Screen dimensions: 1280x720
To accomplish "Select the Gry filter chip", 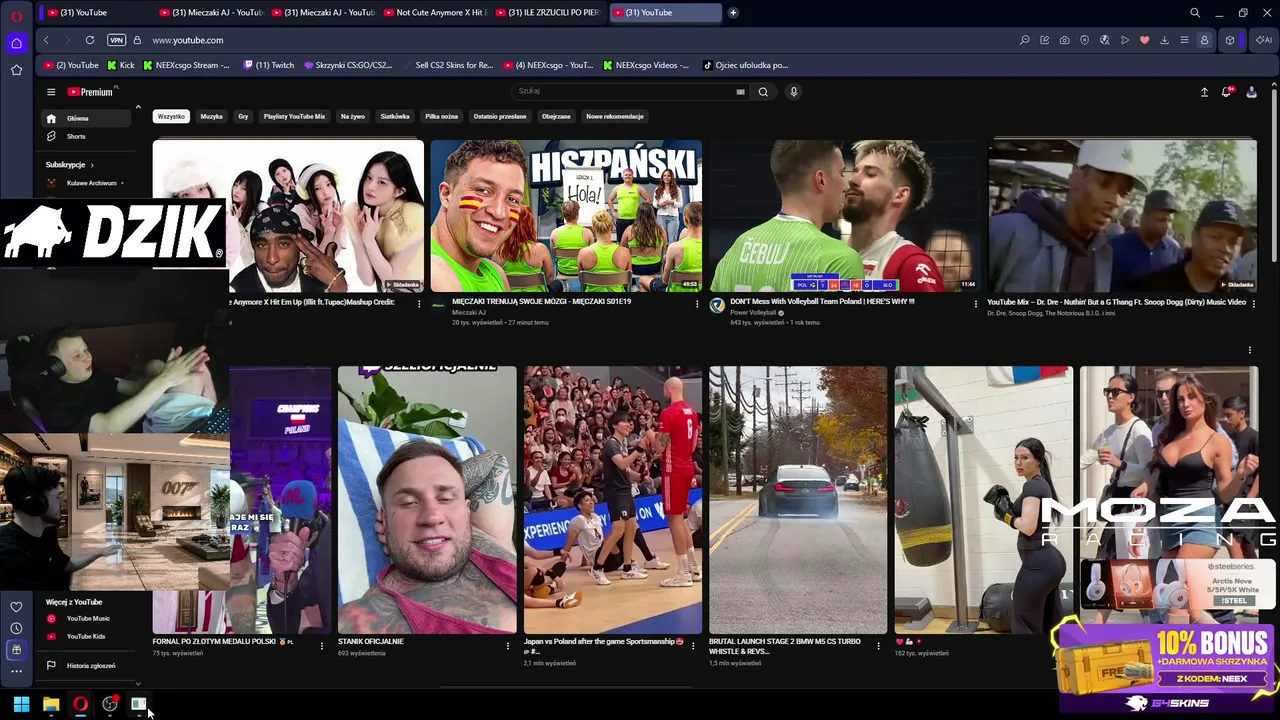I will (x=243, y=117).
